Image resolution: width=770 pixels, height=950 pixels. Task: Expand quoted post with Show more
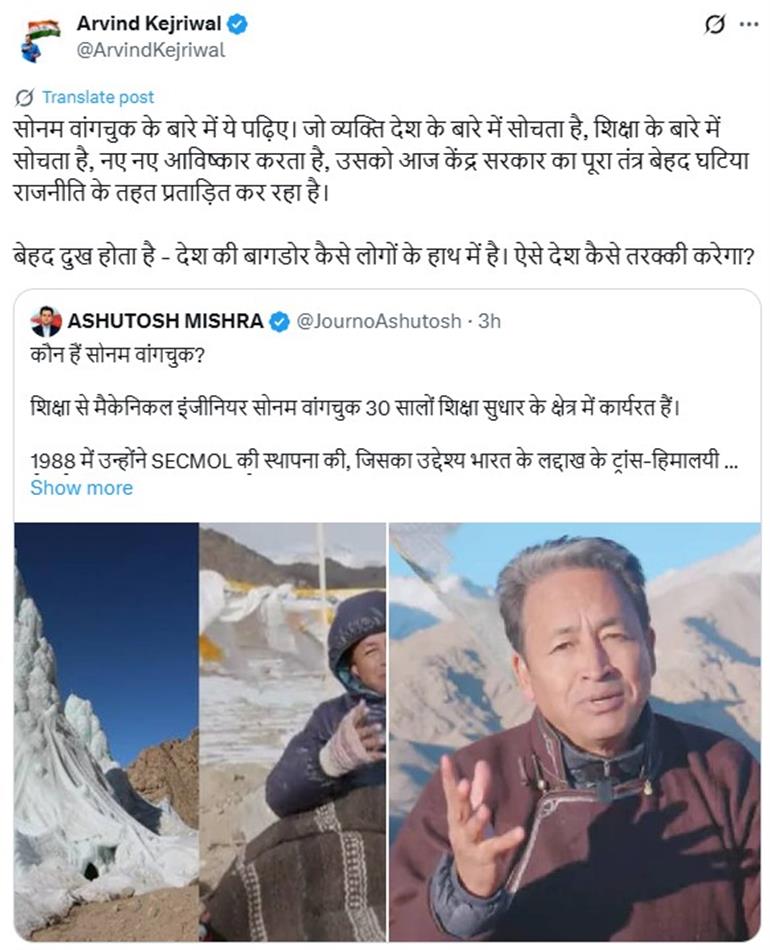click(81, 488)
